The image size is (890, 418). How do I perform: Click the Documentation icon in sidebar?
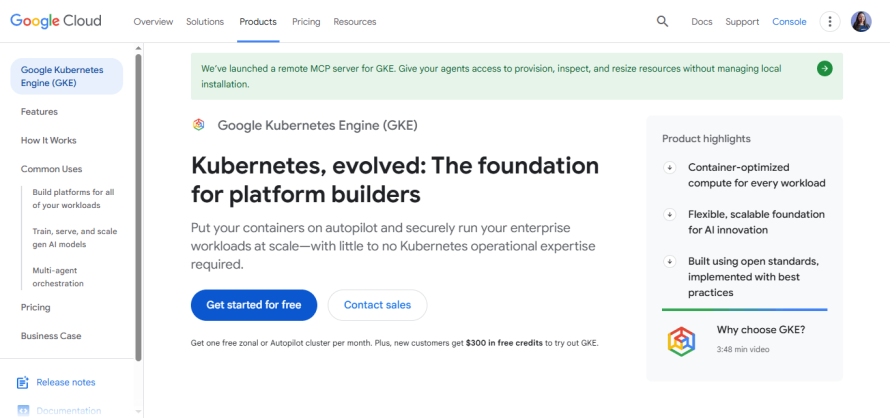(23, 410)
